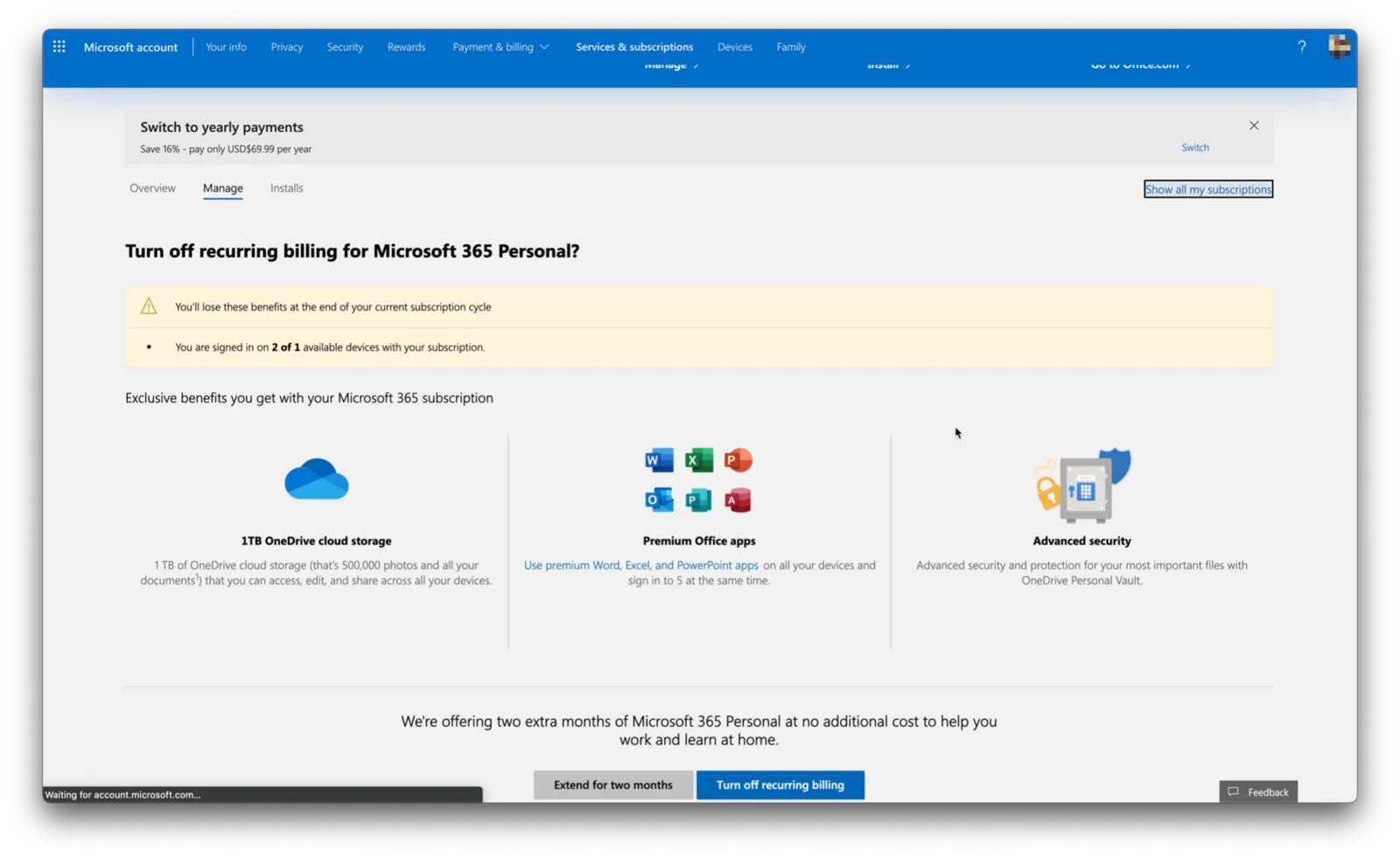Open the Feedback button

tap(1258, 792)
